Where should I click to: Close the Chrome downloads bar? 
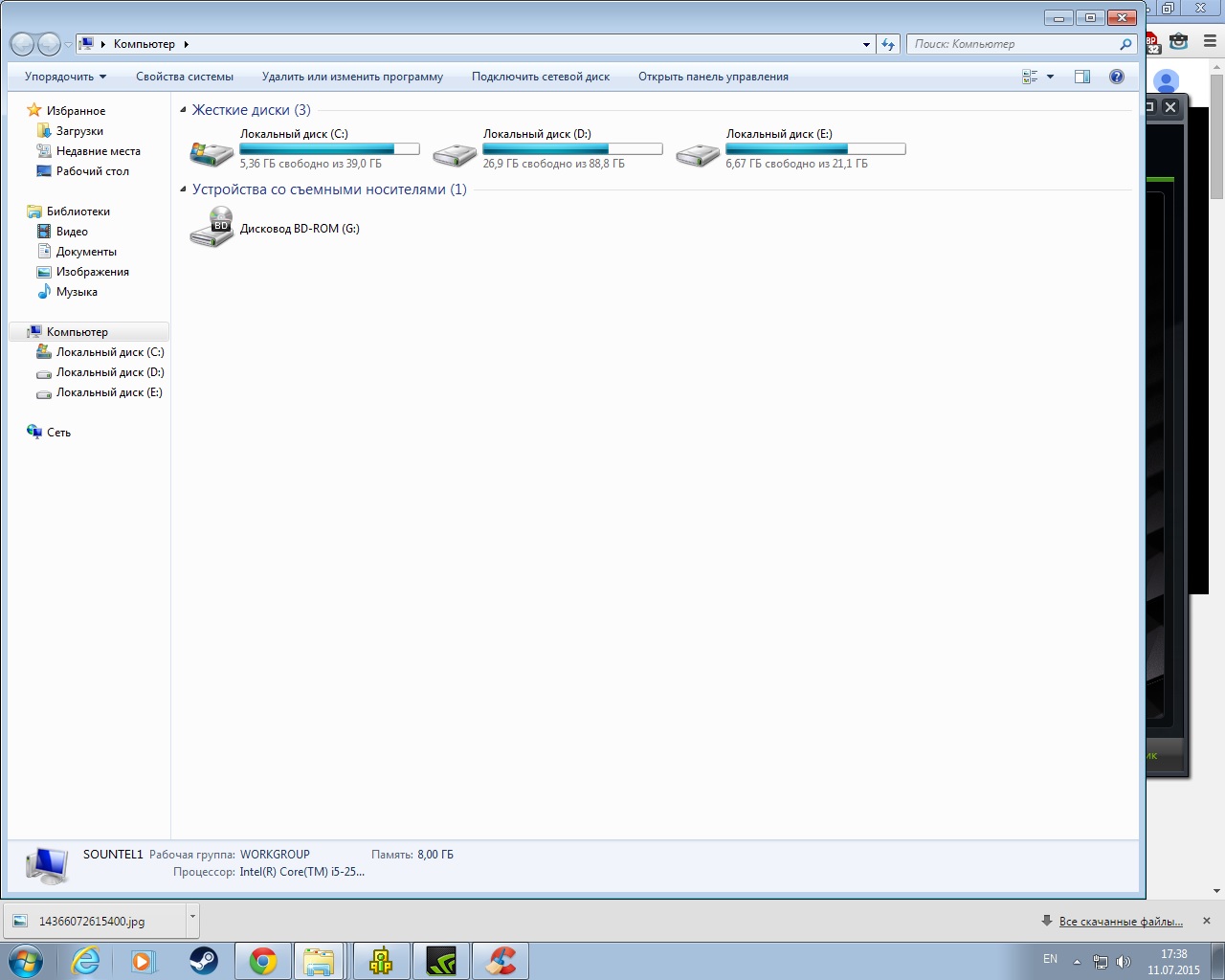tap(1207, 921)
